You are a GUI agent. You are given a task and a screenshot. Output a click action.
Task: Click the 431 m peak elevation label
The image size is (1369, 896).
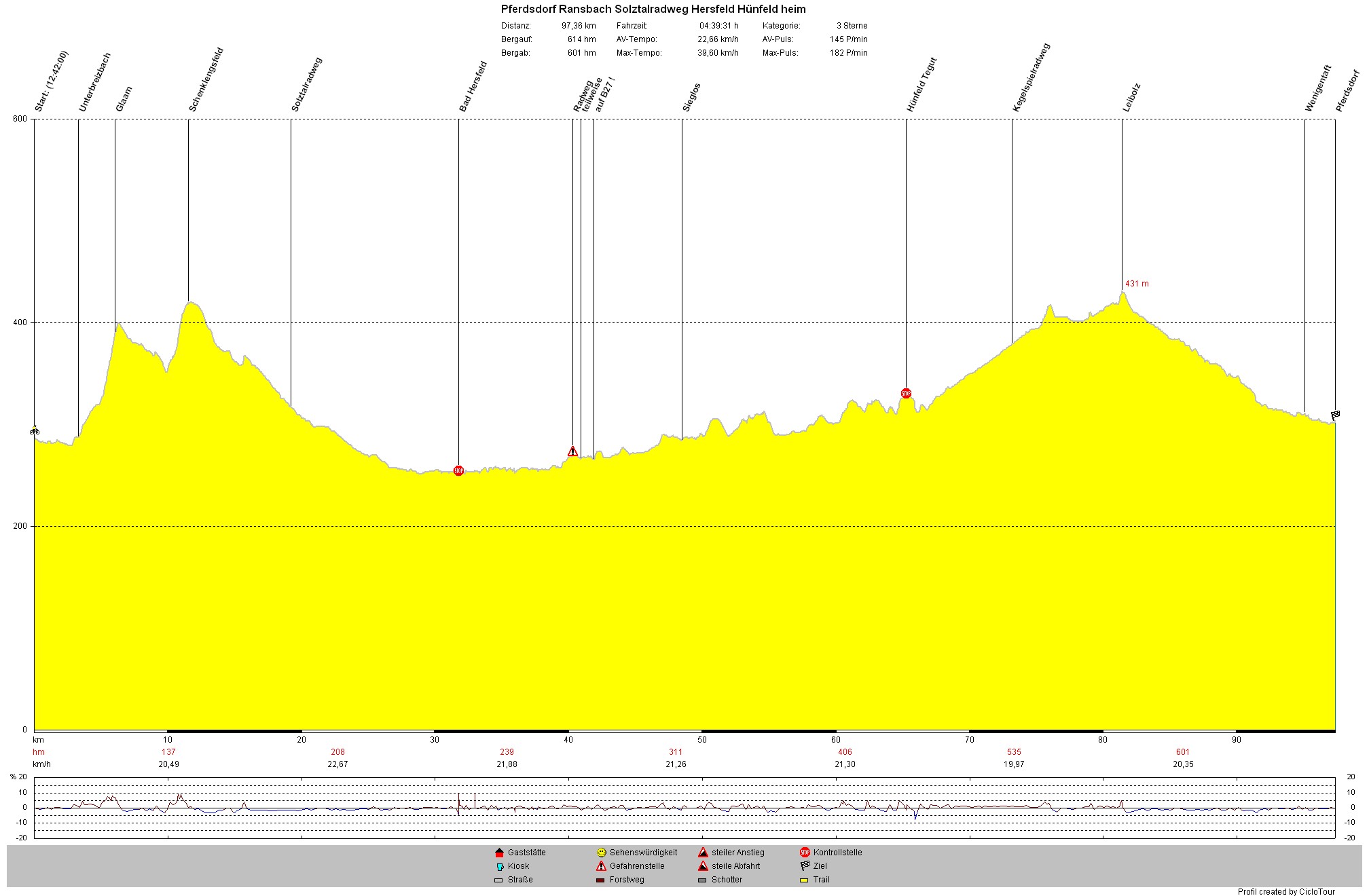click(1137, 284)
